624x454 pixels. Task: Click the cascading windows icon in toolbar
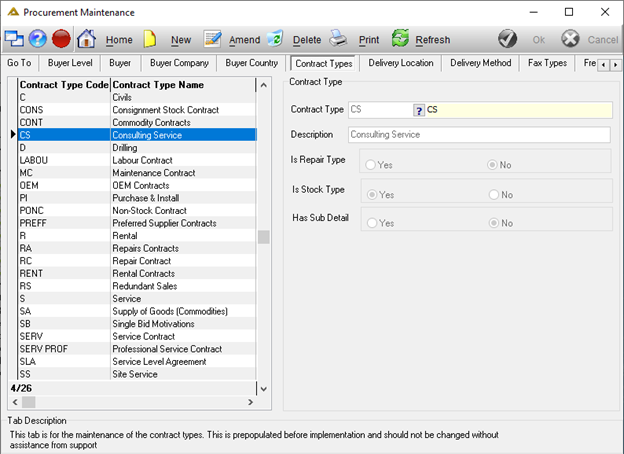coord(14,39)
